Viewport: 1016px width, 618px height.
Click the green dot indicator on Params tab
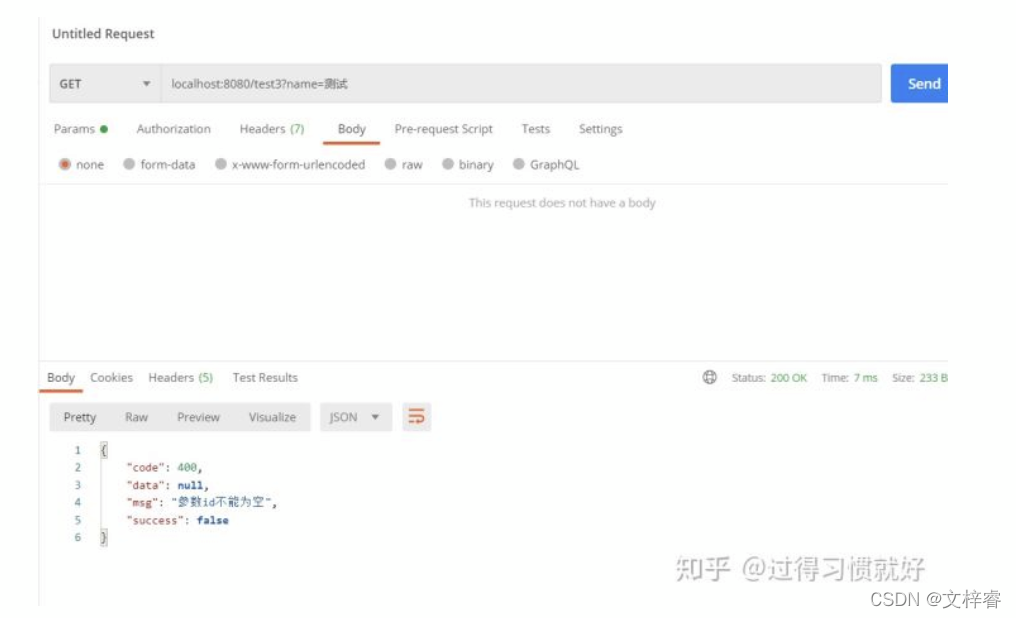[x=104, y=128]
